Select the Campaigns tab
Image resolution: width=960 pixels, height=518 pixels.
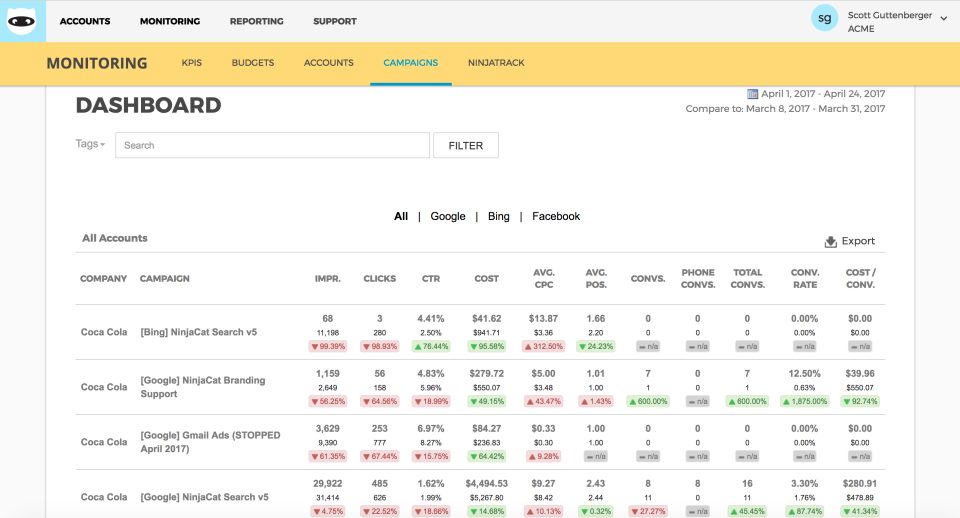pos(411,62)
